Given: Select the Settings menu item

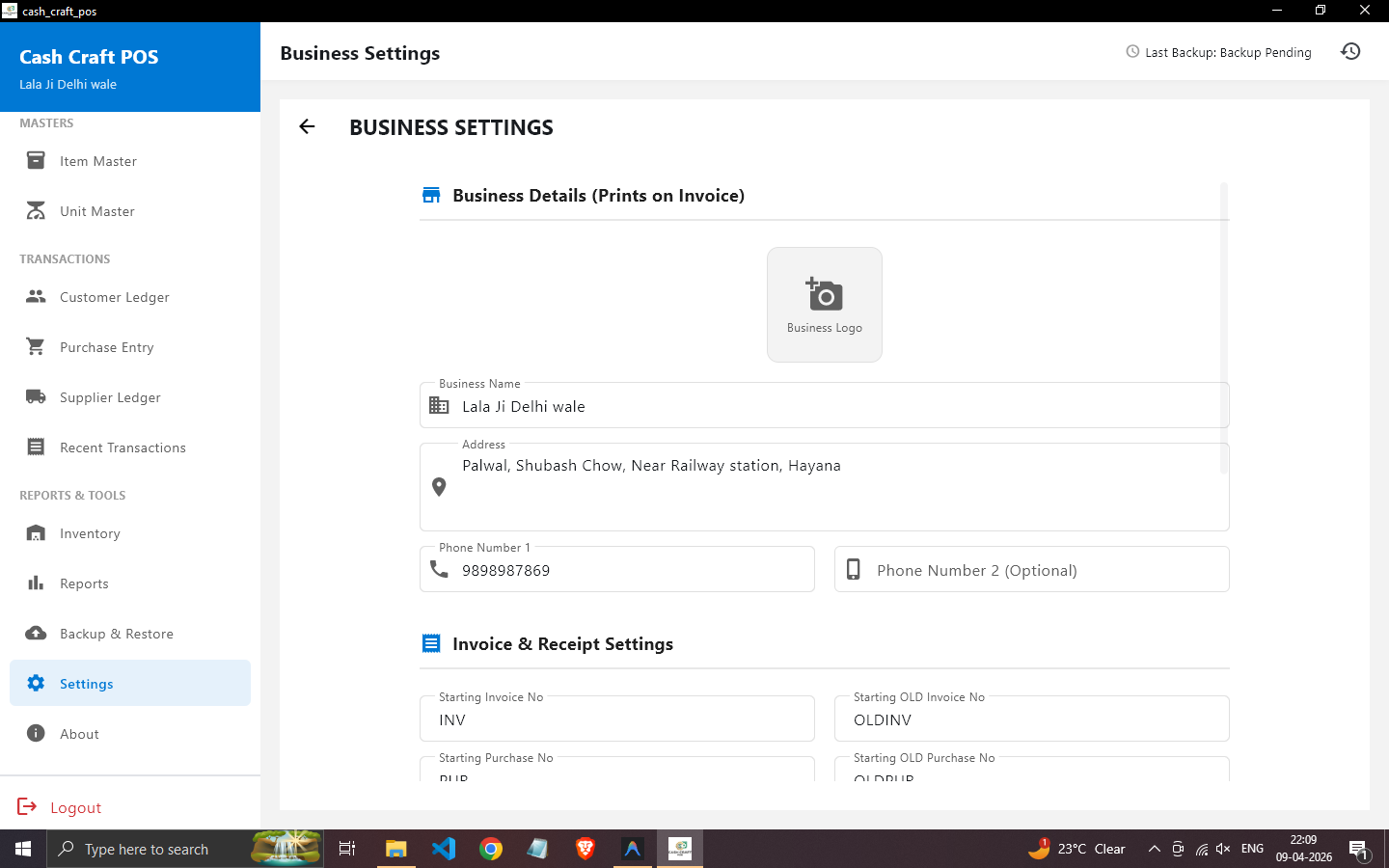Looking at the screenshot, I should tap(130, 683).
